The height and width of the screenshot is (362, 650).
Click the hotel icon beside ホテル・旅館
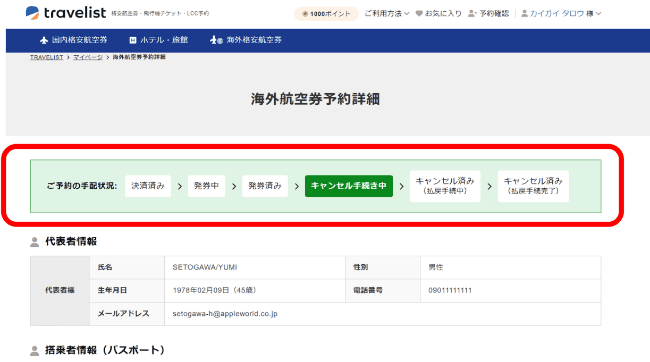point(133,40)
